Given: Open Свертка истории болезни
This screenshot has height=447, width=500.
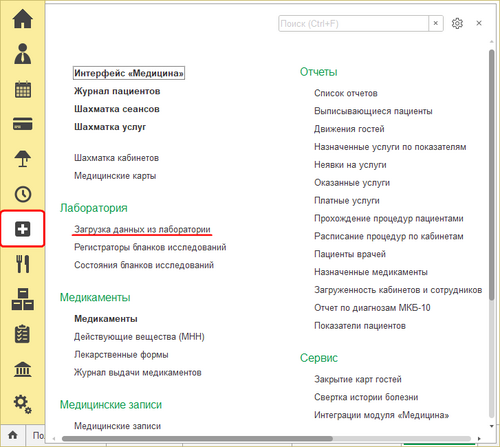Looking at the screenshot, I should coord(366,397).
